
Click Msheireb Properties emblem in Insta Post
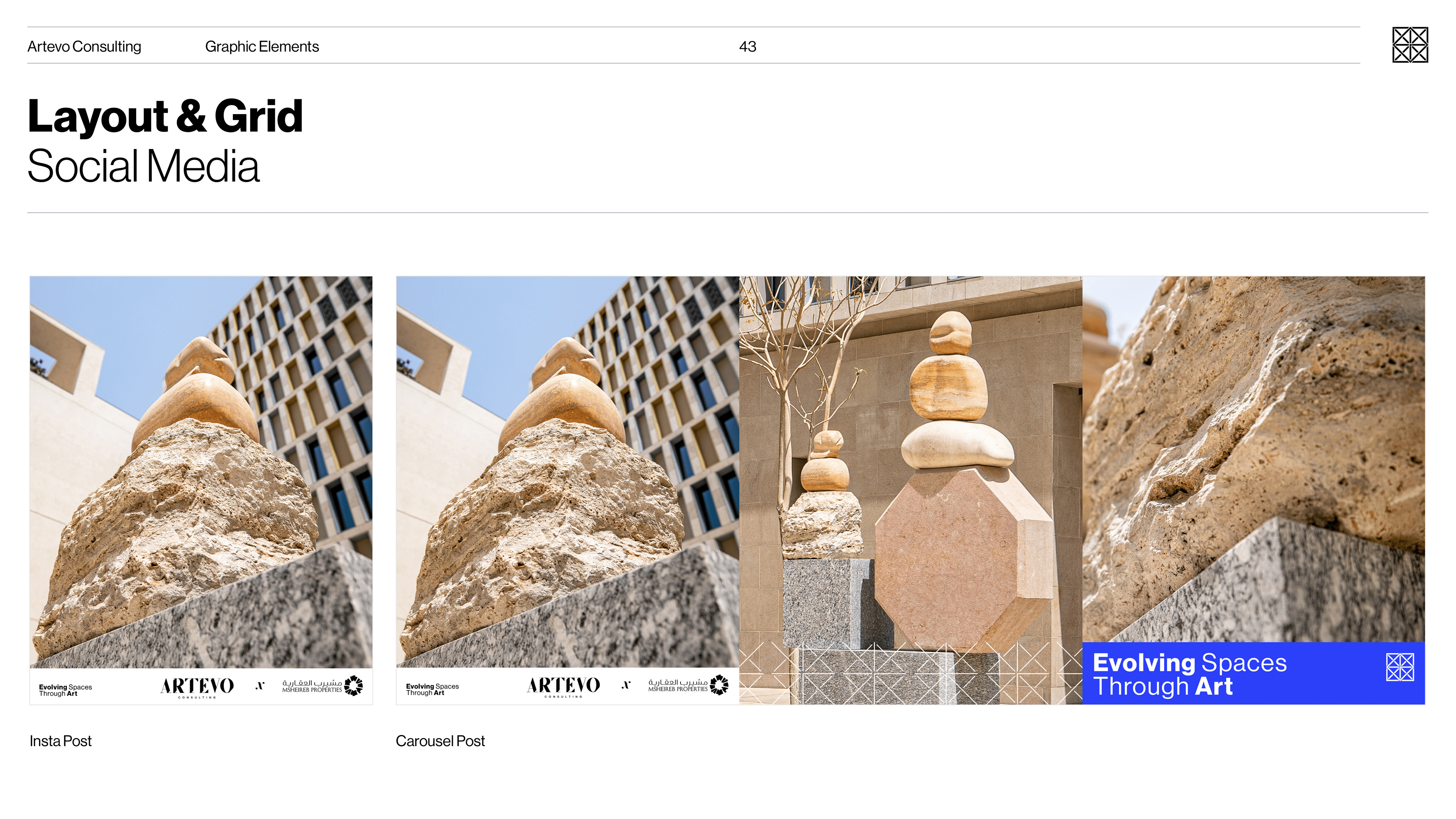[x=354, y=685]
